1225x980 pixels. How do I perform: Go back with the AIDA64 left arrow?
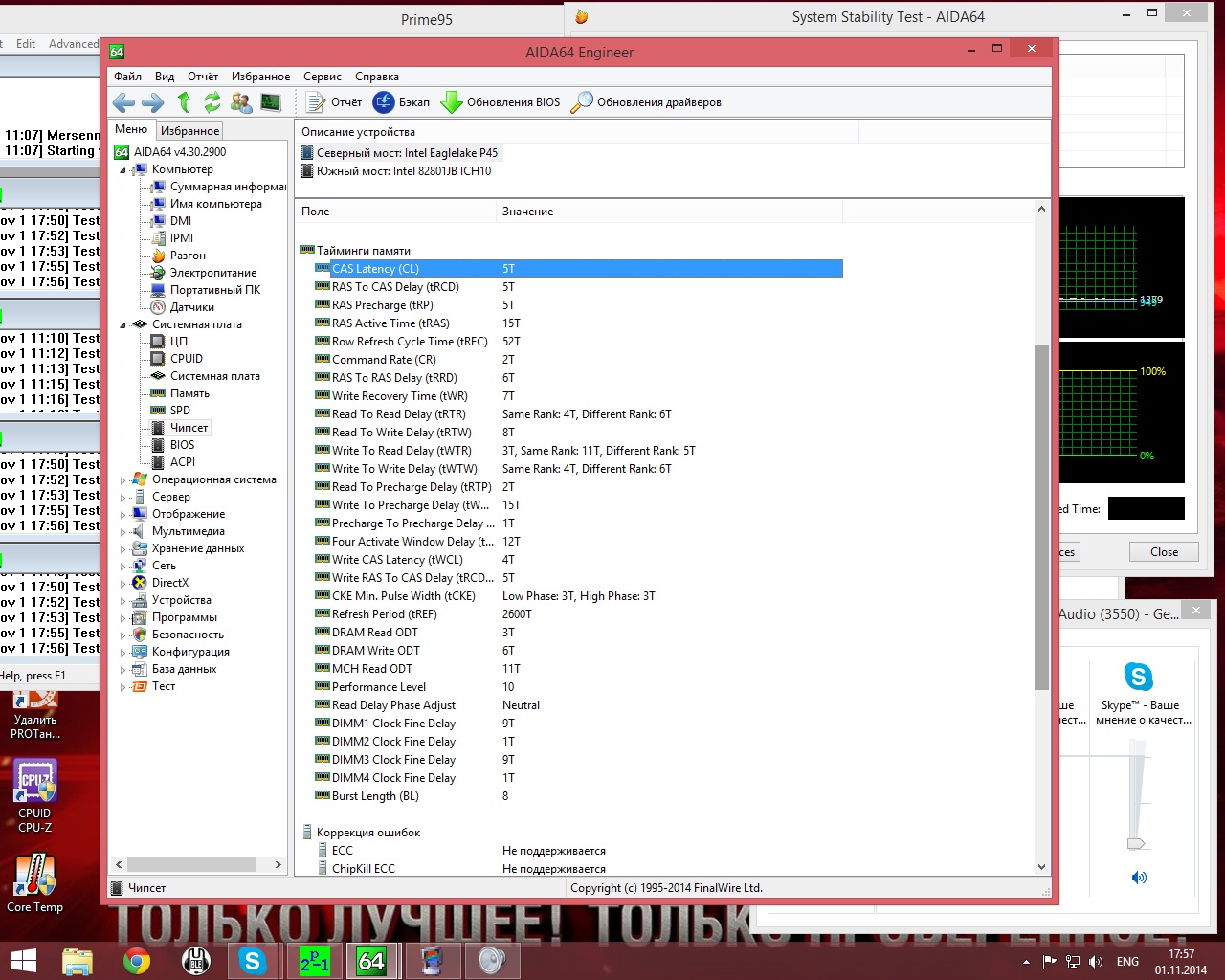coord(122,102)
